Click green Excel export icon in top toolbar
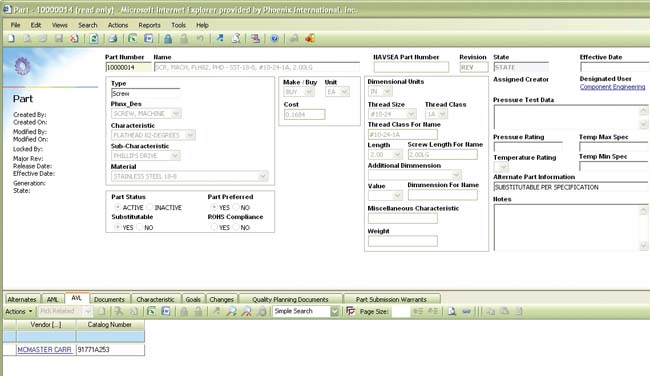Viewport: 650px width, 376px height. pos(132,39)
